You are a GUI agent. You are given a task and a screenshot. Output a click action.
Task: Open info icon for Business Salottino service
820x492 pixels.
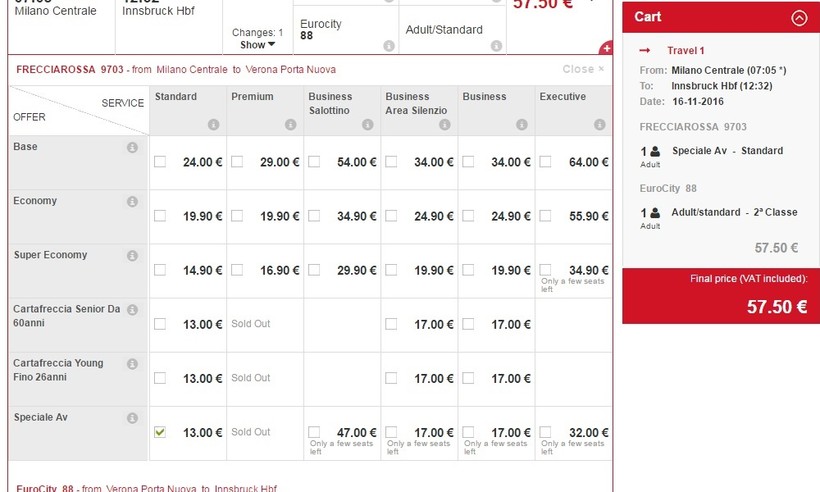click(368, 124)
